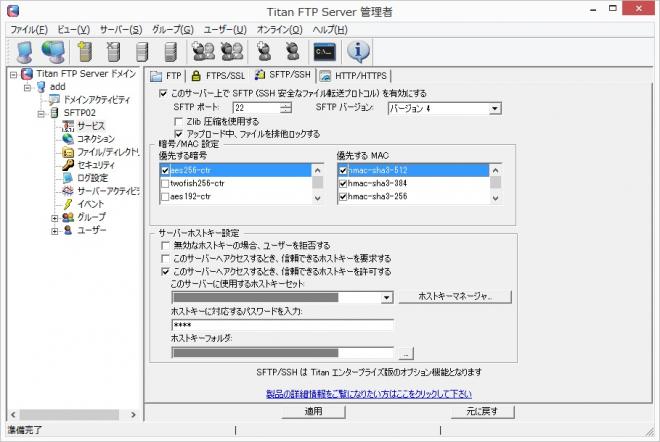Click the Host Key Manager button

(455, 296)
